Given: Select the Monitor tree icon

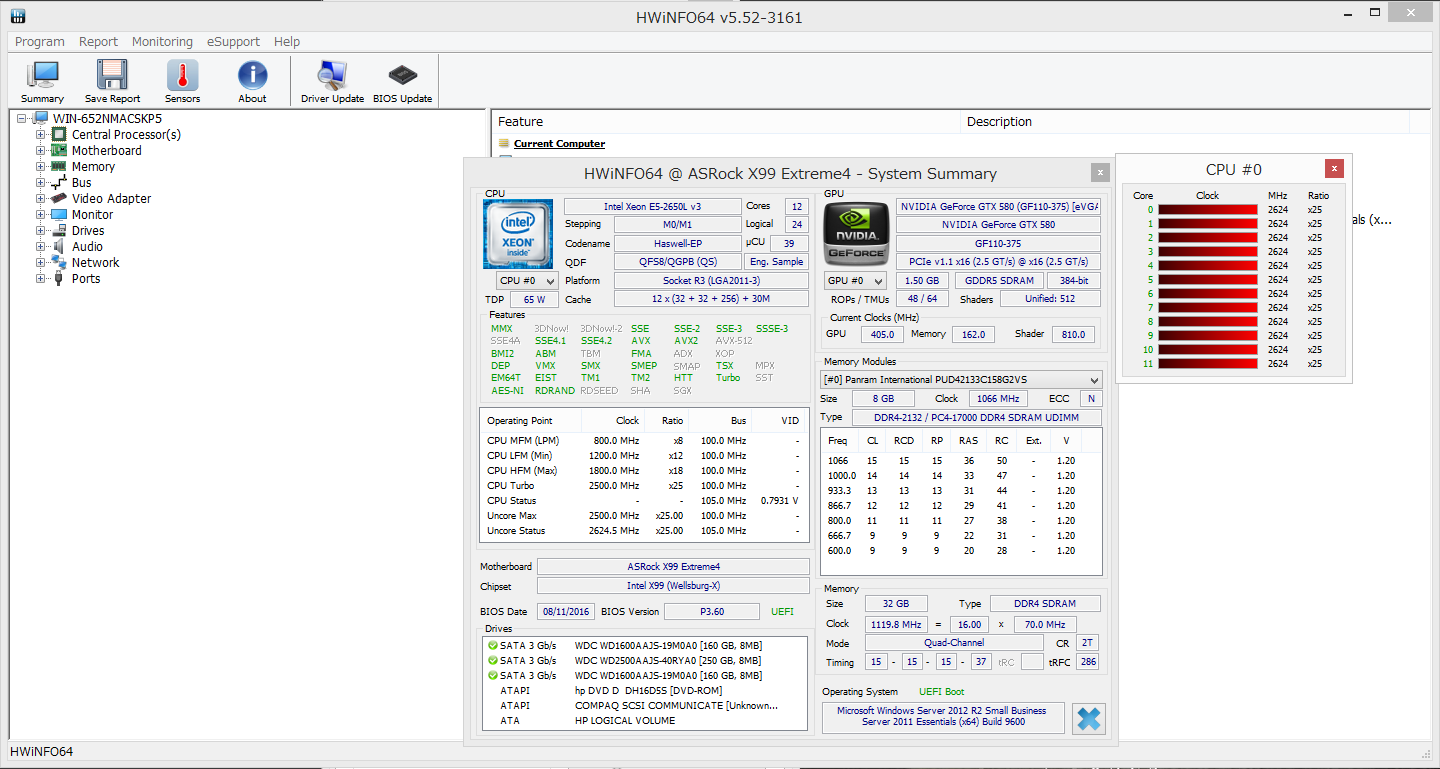Looking at the screenshot, I should 59,214.
